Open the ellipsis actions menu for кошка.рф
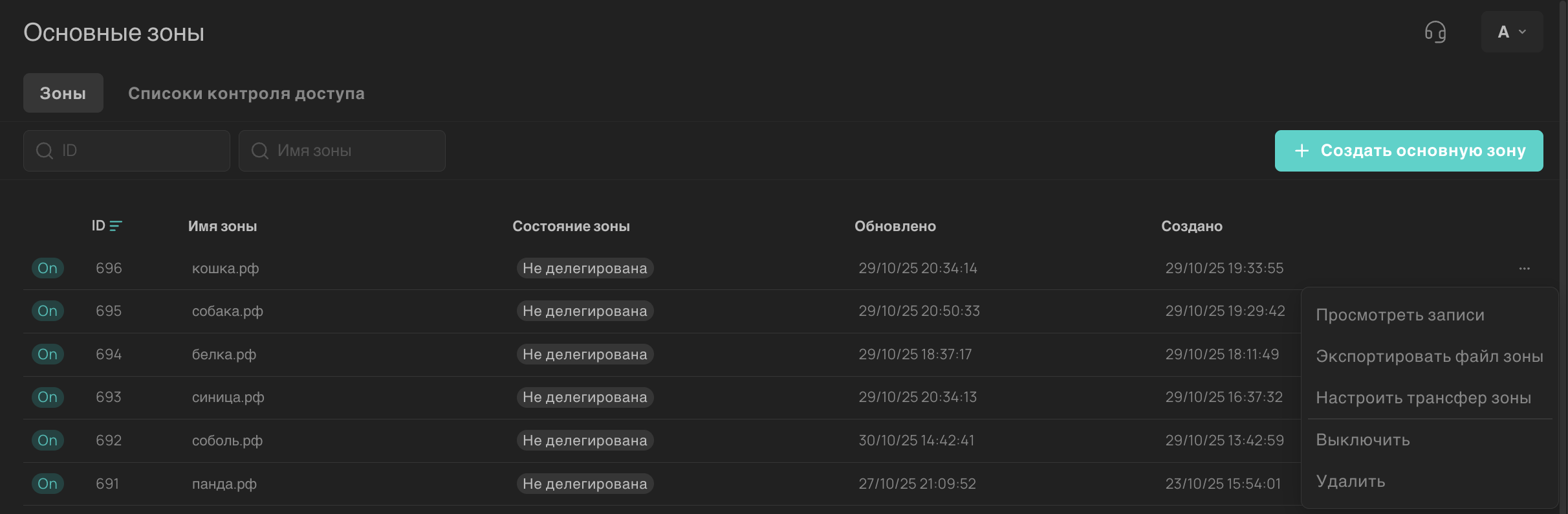1568x514 pixels. tap(1525, 268)
